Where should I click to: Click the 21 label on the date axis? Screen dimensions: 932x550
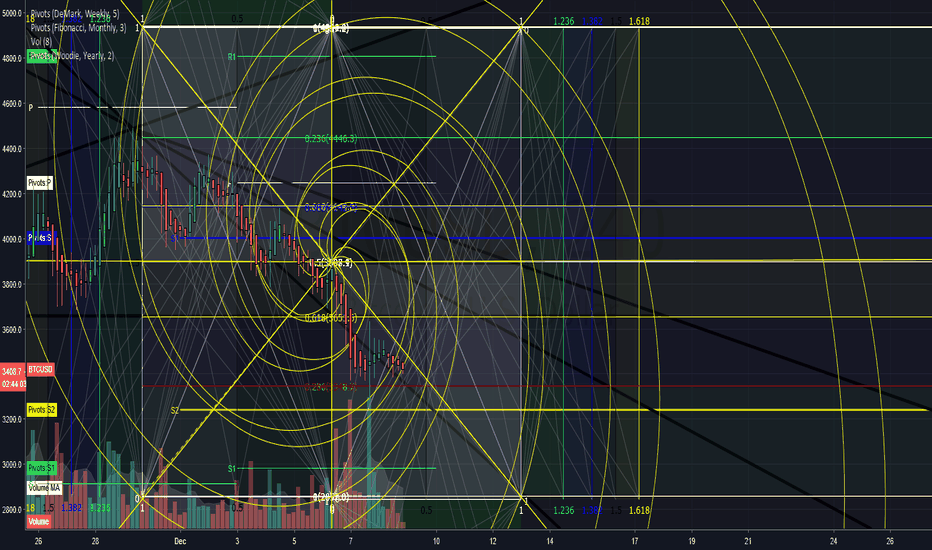coord(748,541)
